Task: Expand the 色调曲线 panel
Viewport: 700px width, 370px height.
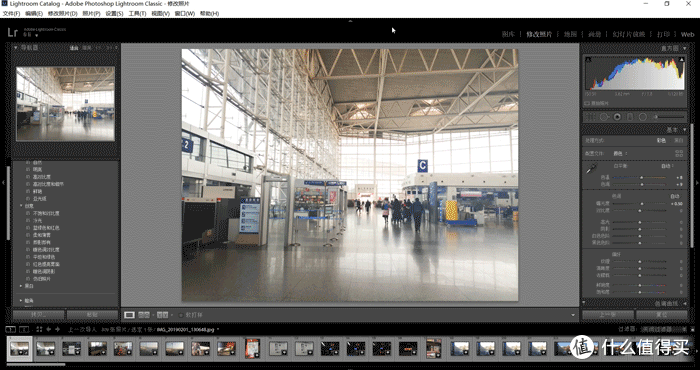Action: (x=685, y=303)
